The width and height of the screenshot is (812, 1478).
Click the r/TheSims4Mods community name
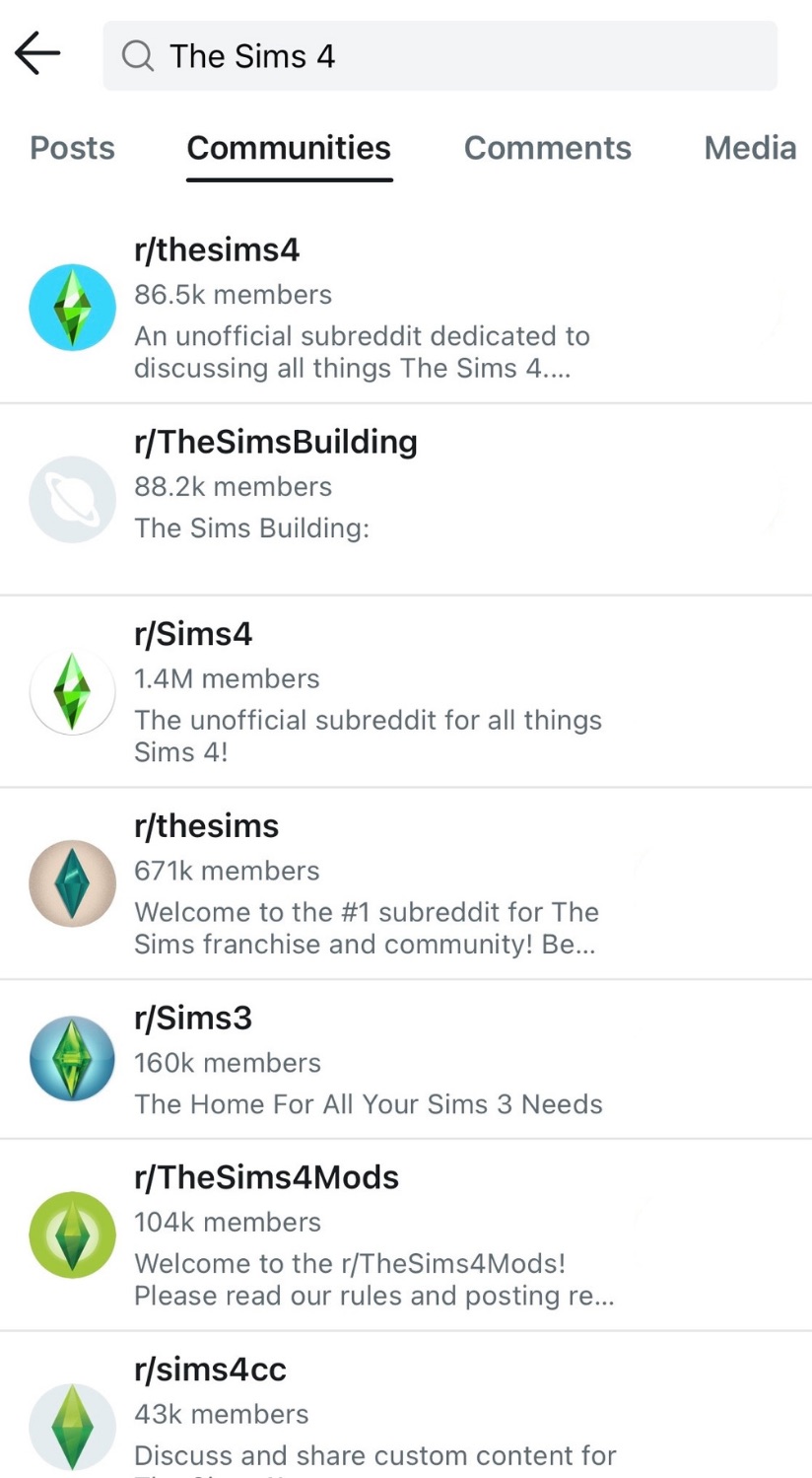266,1177
